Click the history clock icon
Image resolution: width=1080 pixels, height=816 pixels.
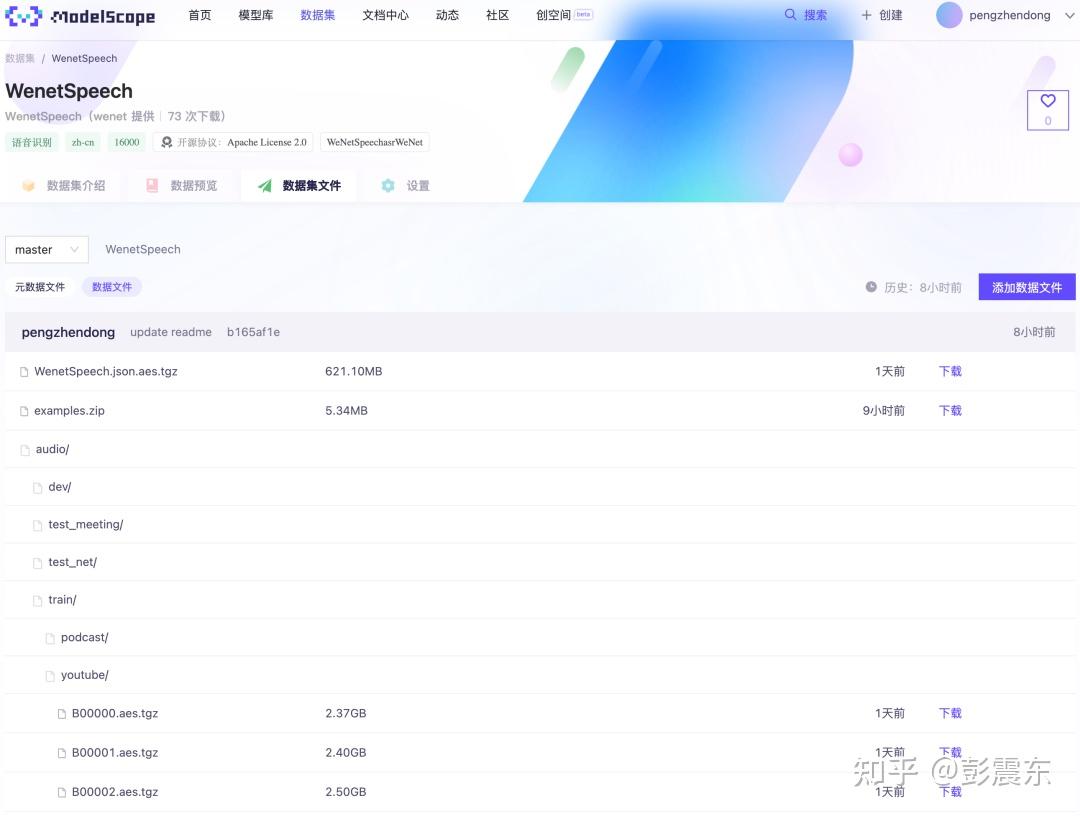click(x=871, y=287)
